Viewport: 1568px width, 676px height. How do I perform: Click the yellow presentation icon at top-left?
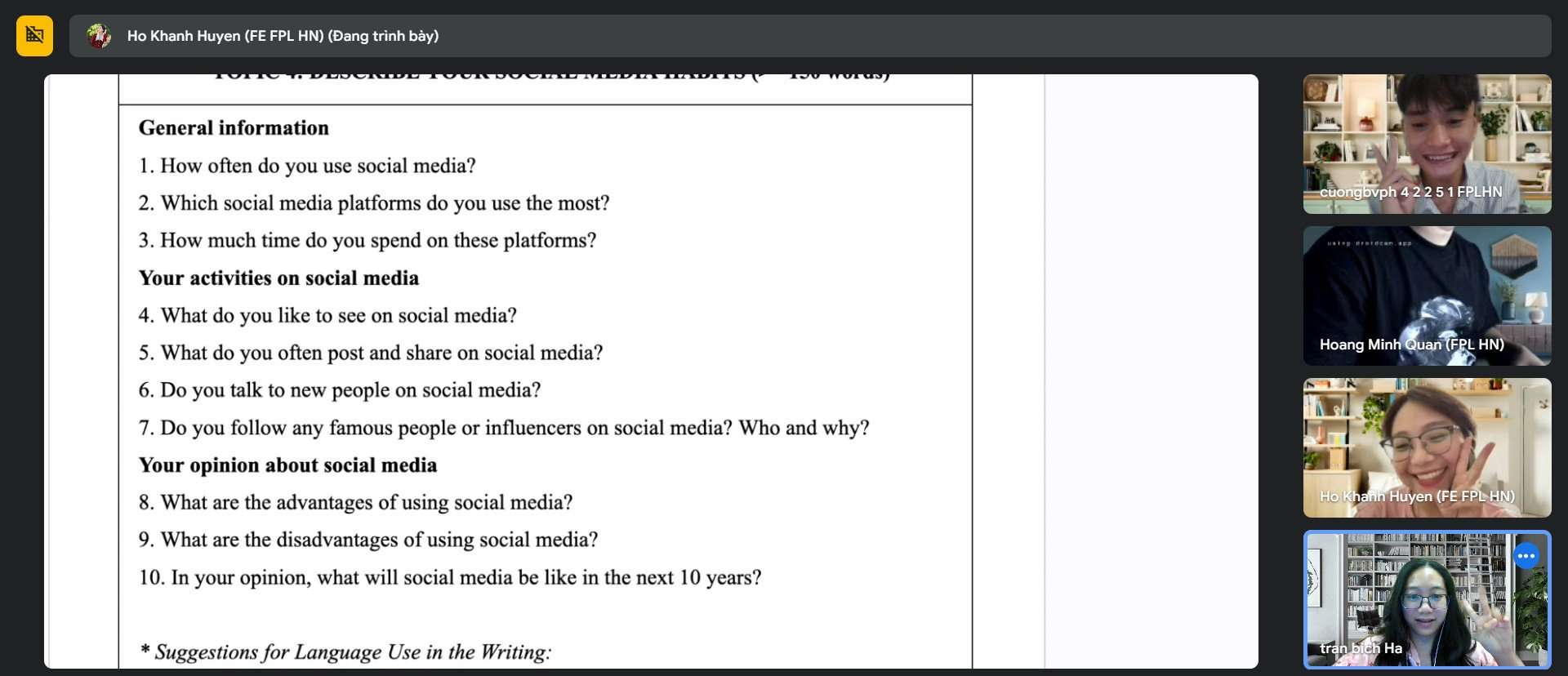tap(34, 36)
